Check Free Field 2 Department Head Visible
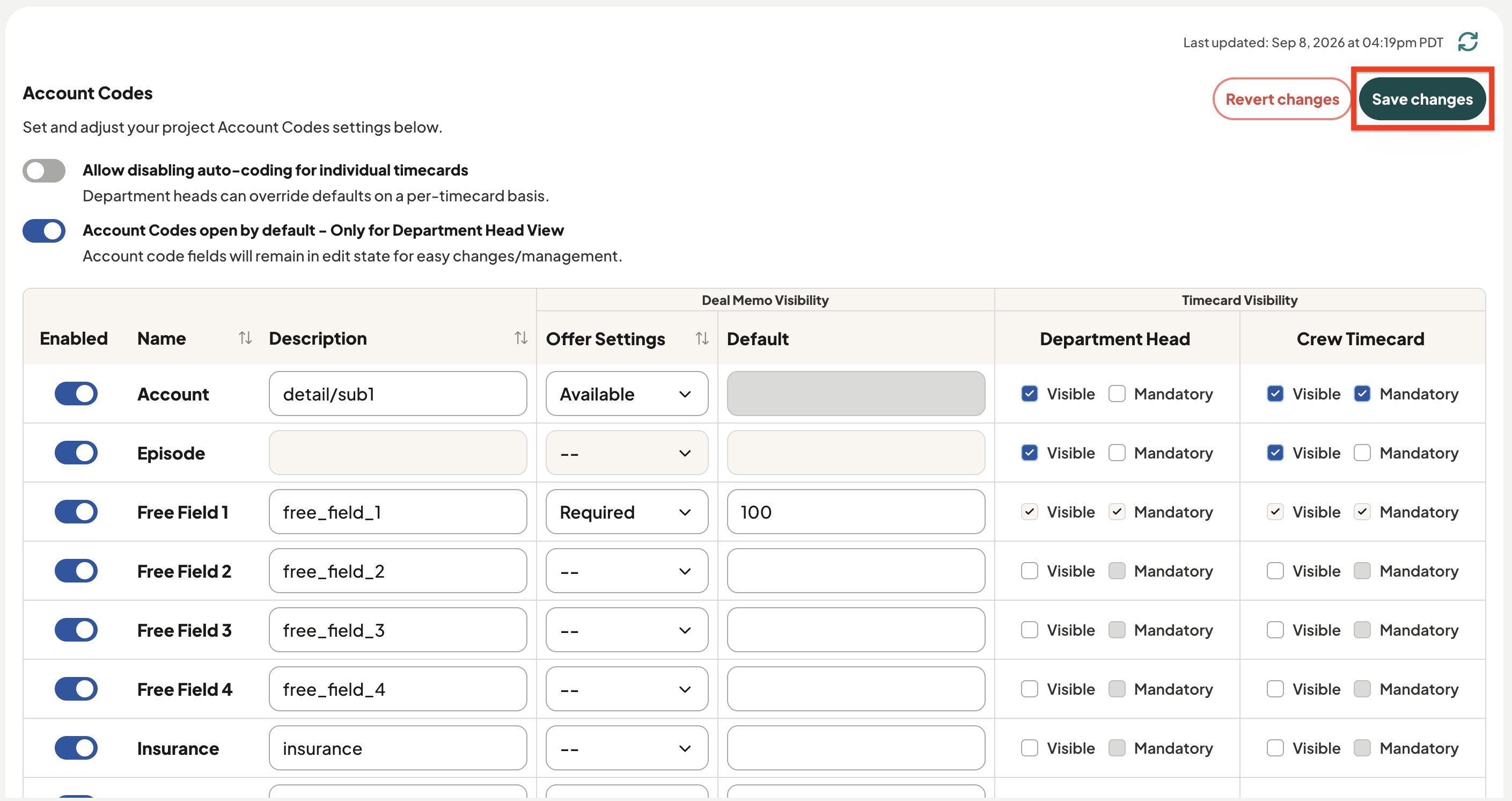The image size is (1512, 801). click(x=1029, y=571)
